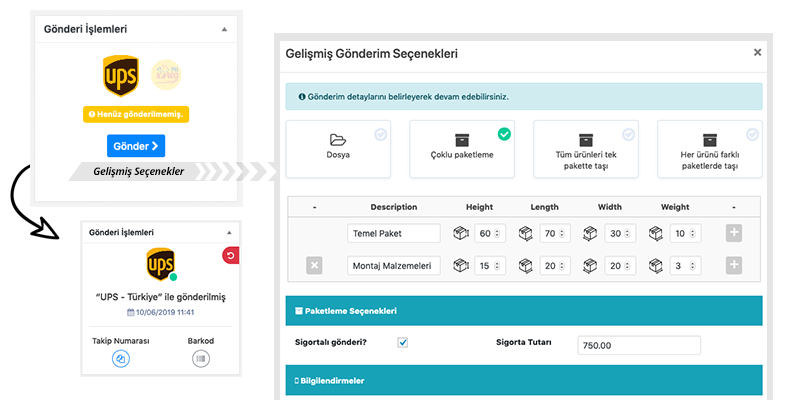The height and width of the screenshot is (400, 800).
Task: Click the Çoklu paketleme box icon
Action: pos(462,140)
